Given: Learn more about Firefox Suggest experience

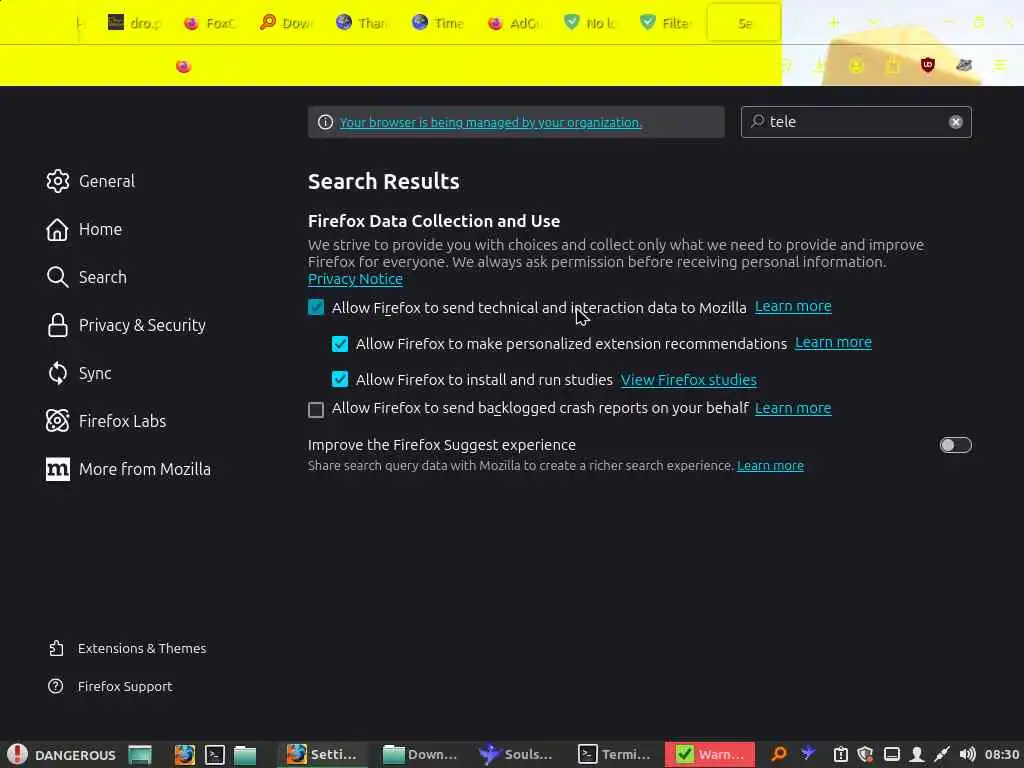Looking at the screenshot, I should [x=771, y=466].
